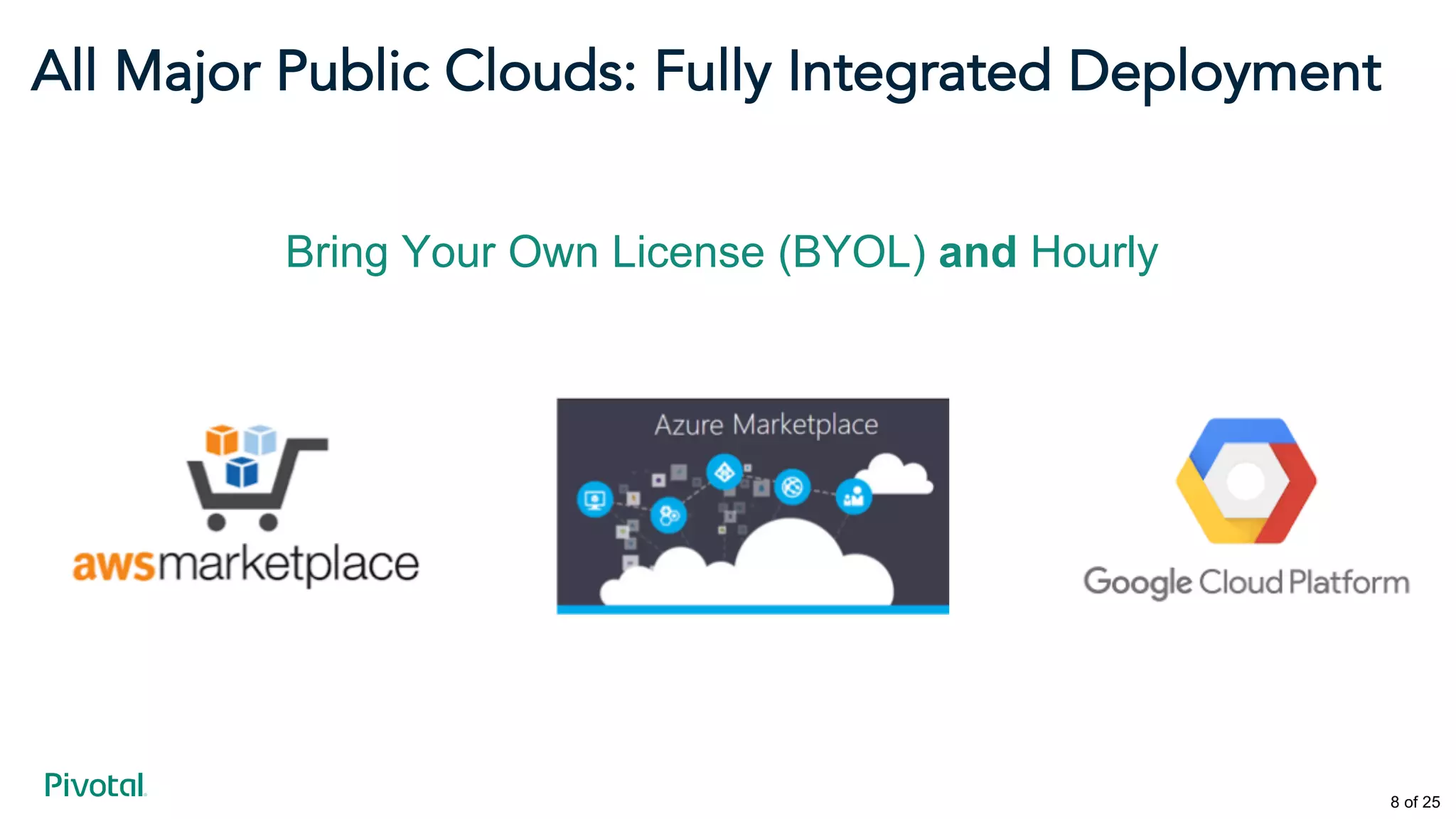Click the monitor icon in Azure image
This screenshot has height=819, width=1456.
pos(594,499)
